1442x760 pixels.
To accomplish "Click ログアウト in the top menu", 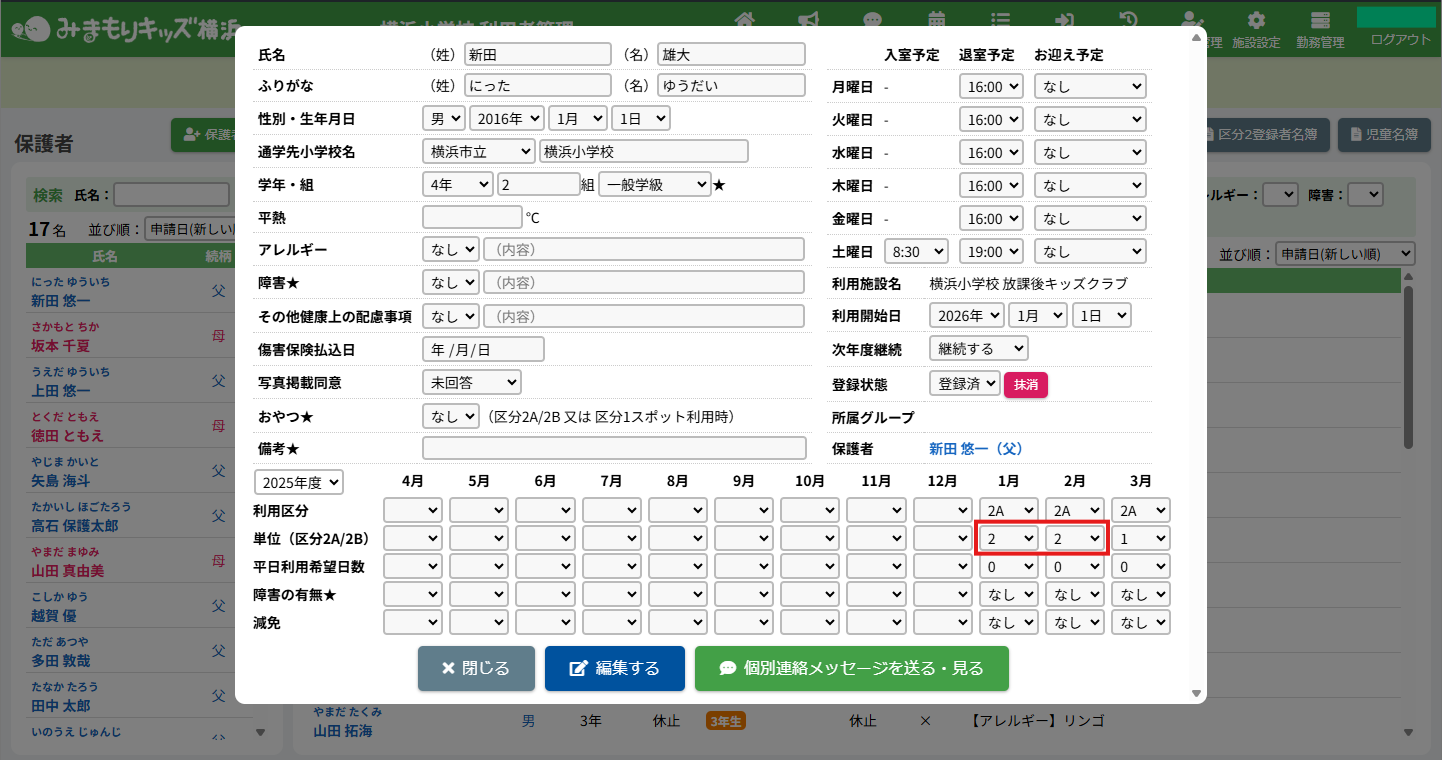I will tap(1400, 40).
